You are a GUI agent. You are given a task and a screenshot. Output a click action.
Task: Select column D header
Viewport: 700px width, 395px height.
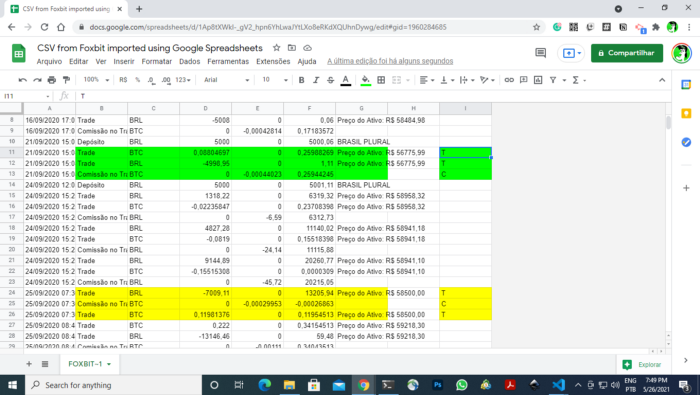(205, 108)
